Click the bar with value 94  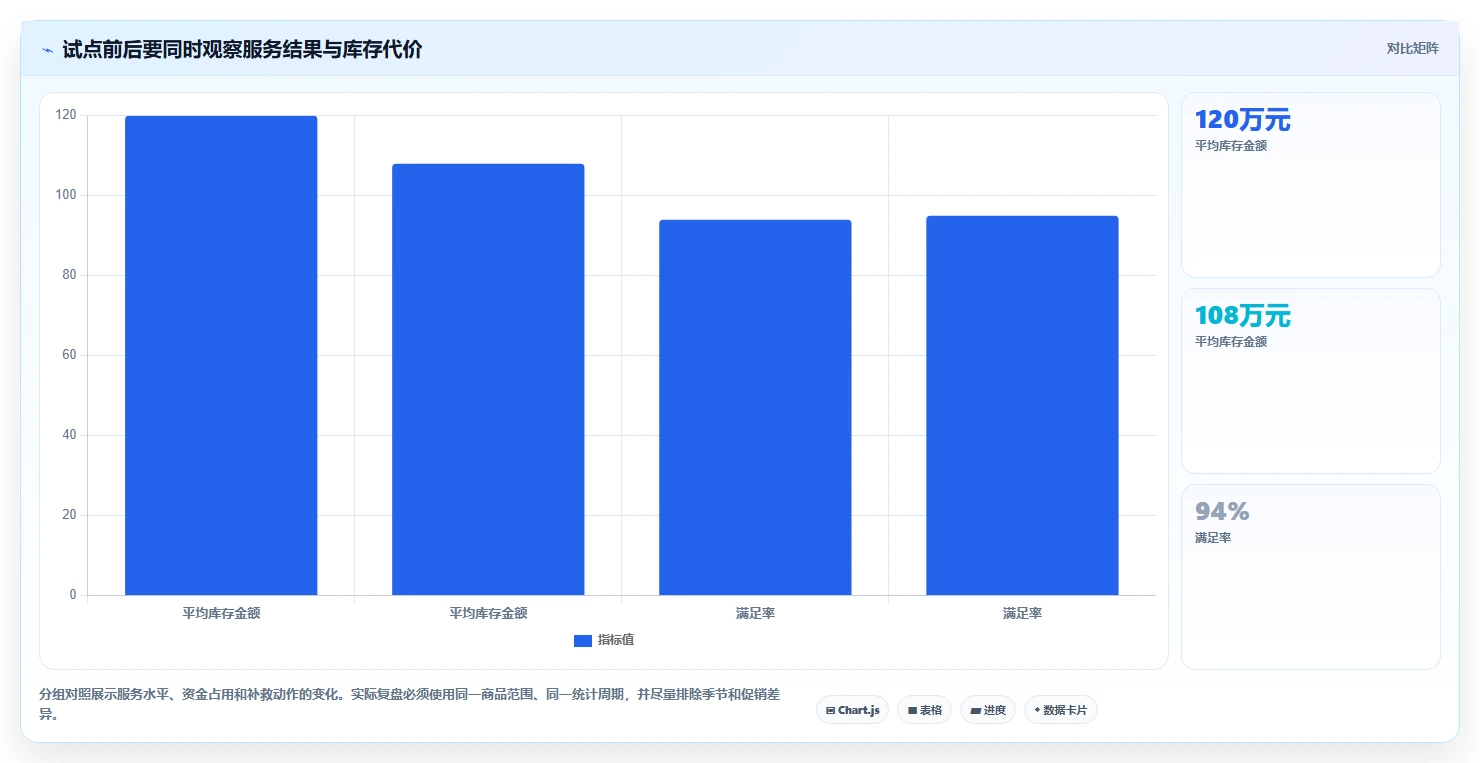point(755,408)
